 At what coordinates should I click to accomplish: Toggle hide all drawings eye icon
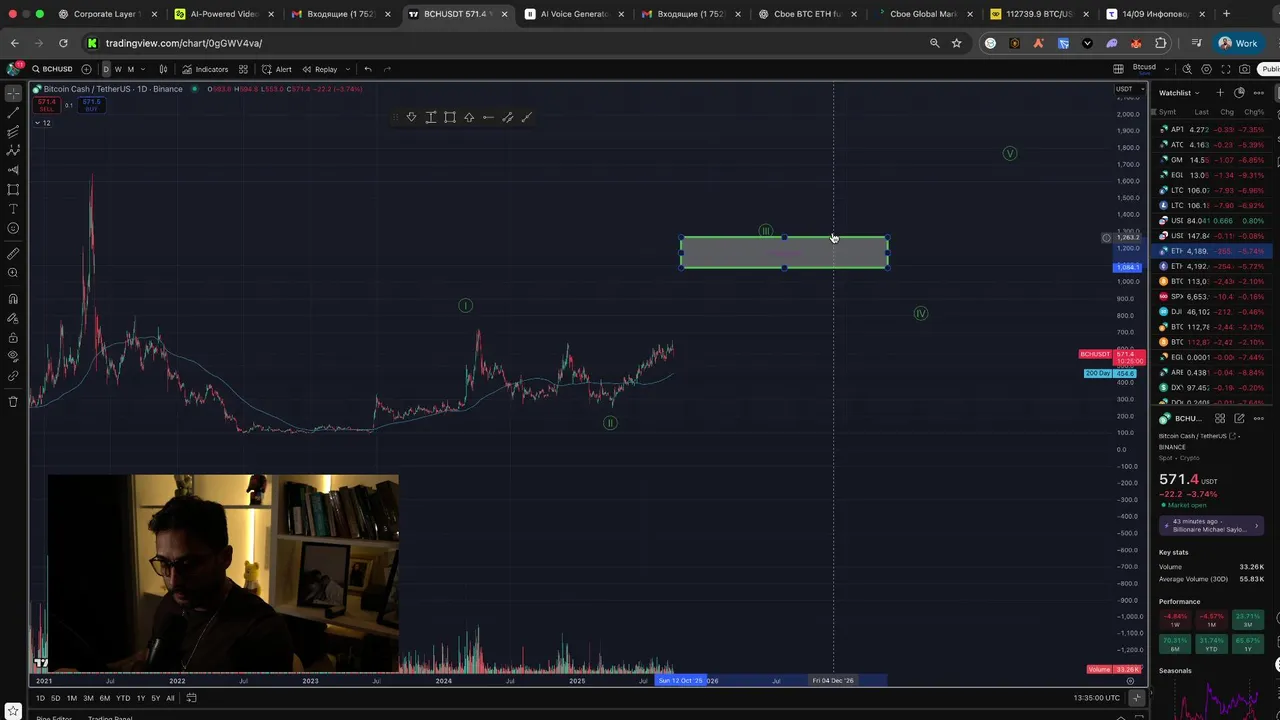13,356
